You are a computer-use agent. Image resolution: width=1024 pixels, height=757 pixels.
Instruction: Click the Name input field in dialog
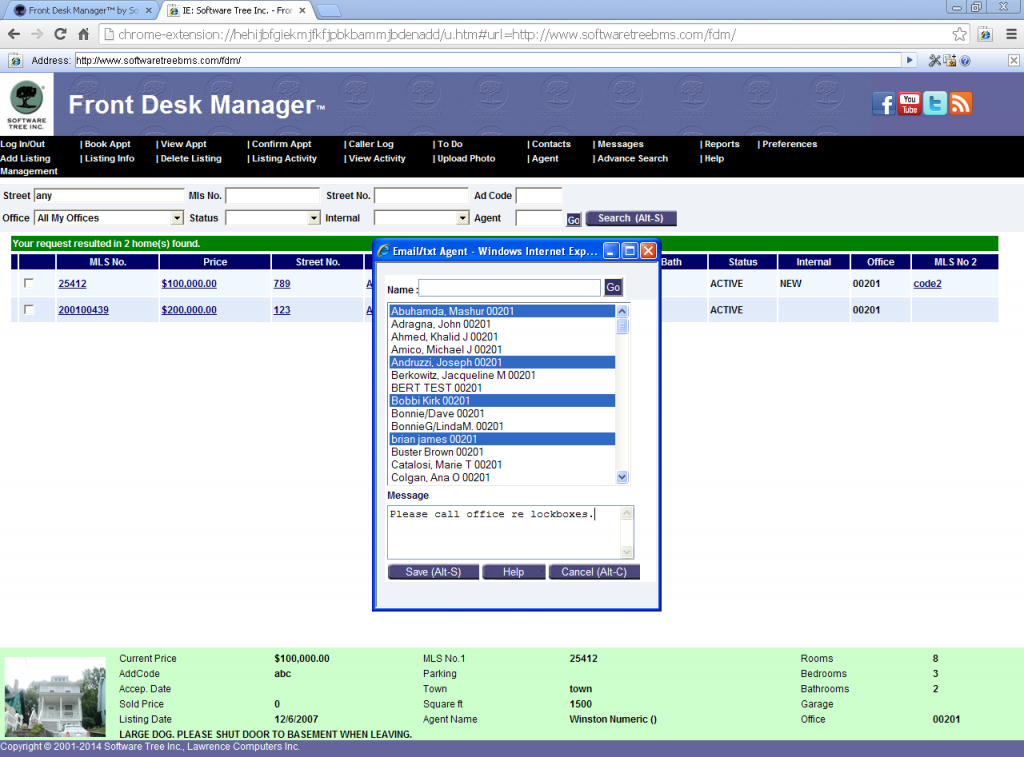point(509,288)
